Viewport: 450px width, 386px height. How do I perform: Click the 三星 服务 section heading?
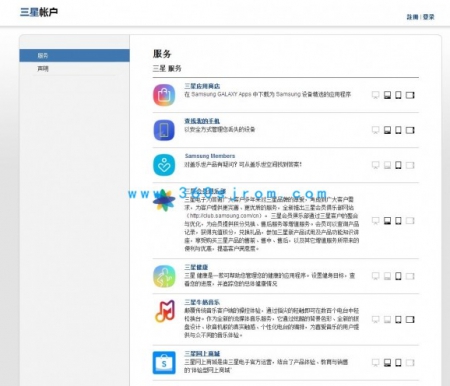167,68
